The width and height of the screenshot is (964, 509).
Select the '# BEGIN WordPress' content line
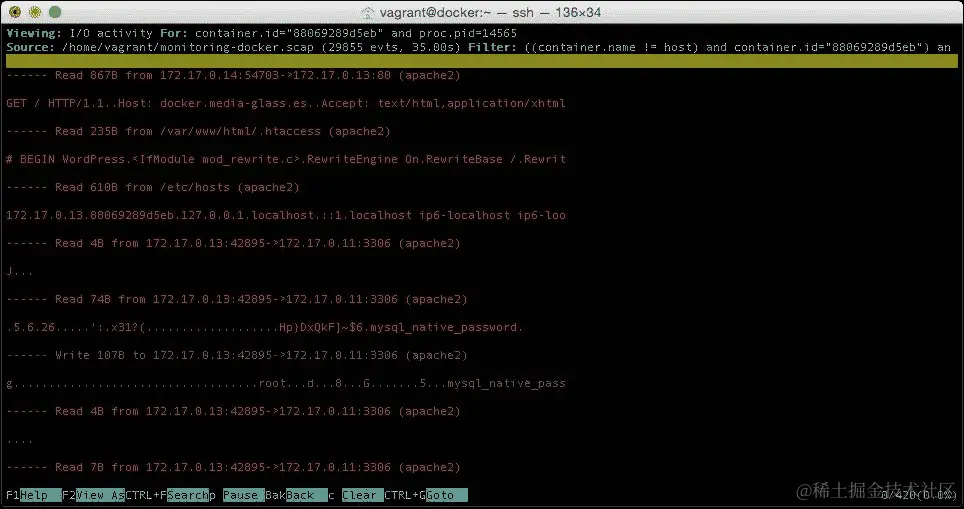pos(286,159)
